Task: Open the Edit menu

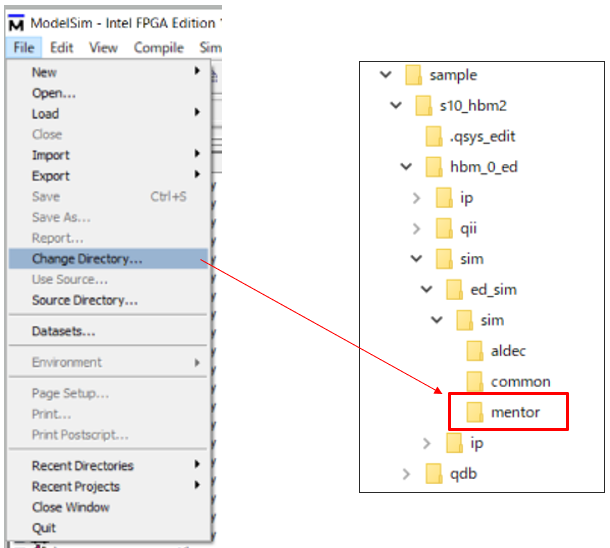Action: point(62,47)
